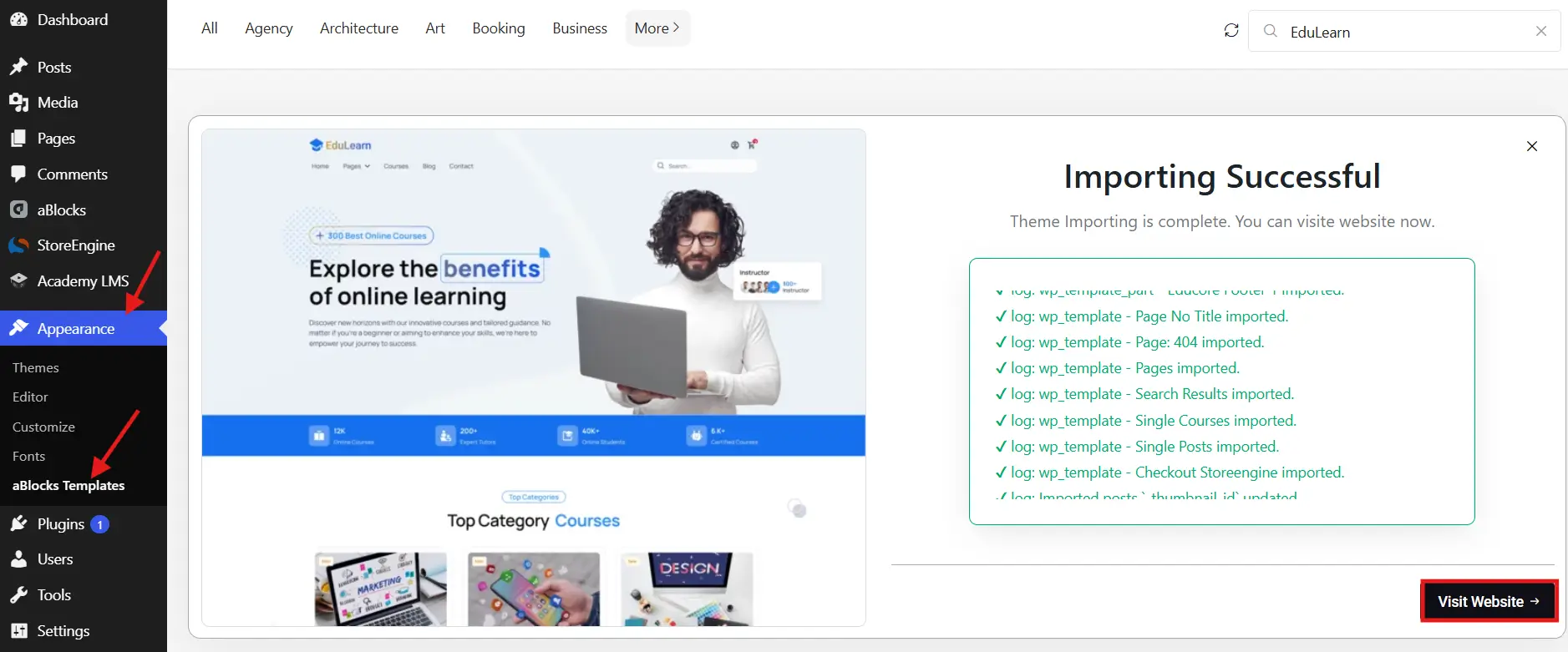Image resolution: width=1568 pixels, height=652 pixels.
Task: Click the Appearance paintbrush icon
Action: 18,328
